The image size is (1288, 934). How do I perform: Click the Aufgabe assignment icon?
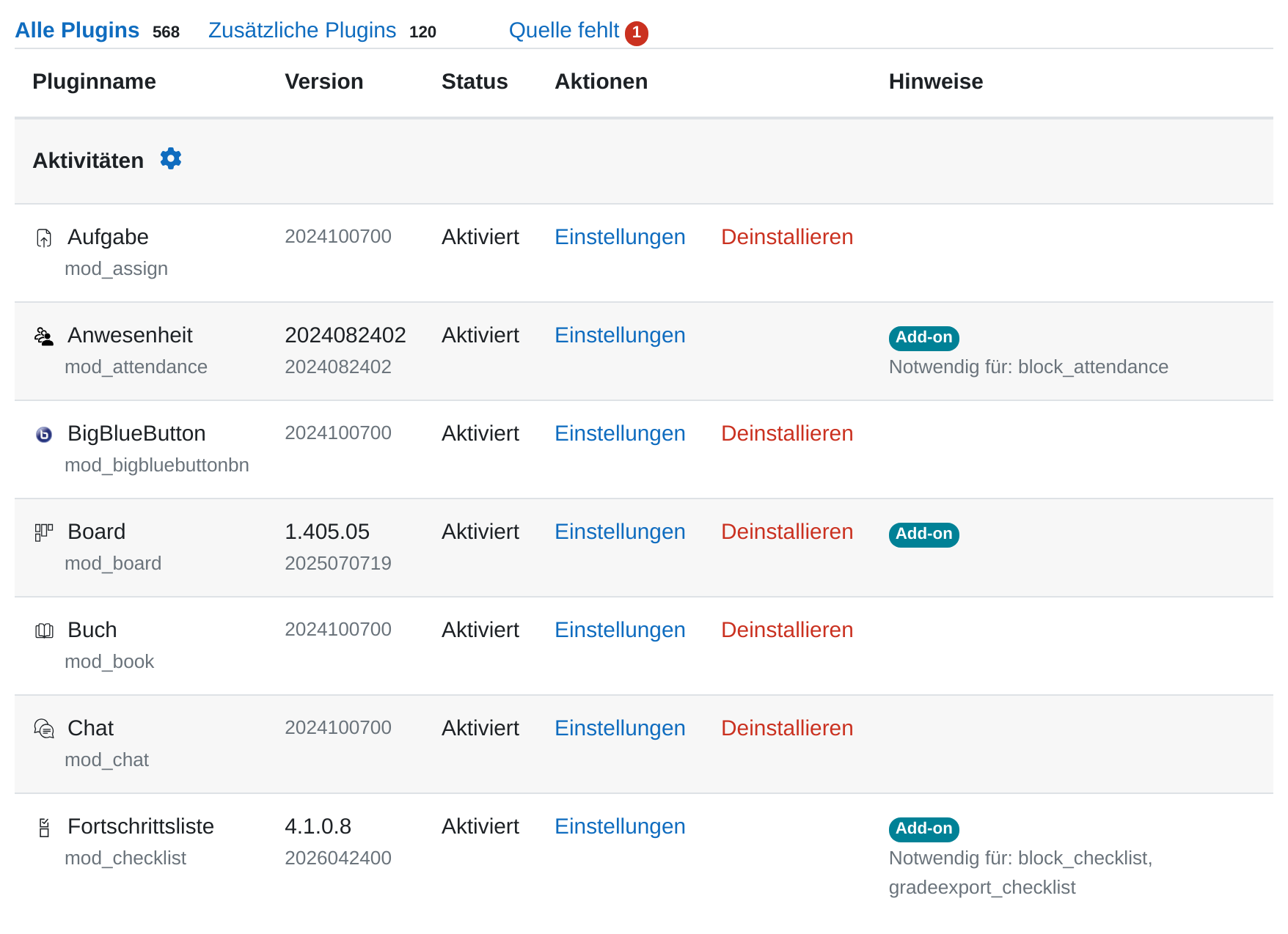click(44, 238)
